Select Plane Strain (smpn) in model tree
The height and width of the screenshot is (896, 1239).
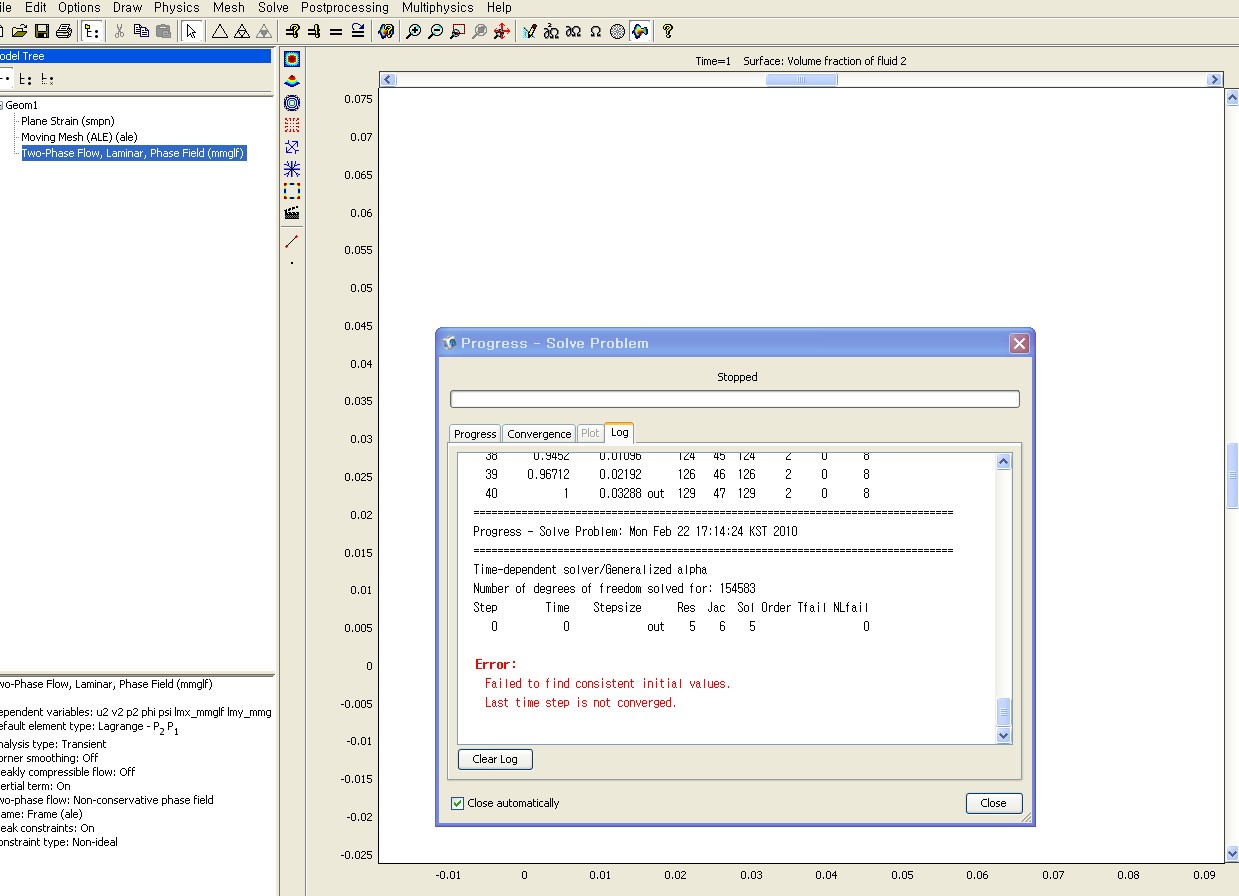pyautogui.click(x=69, y=121)
